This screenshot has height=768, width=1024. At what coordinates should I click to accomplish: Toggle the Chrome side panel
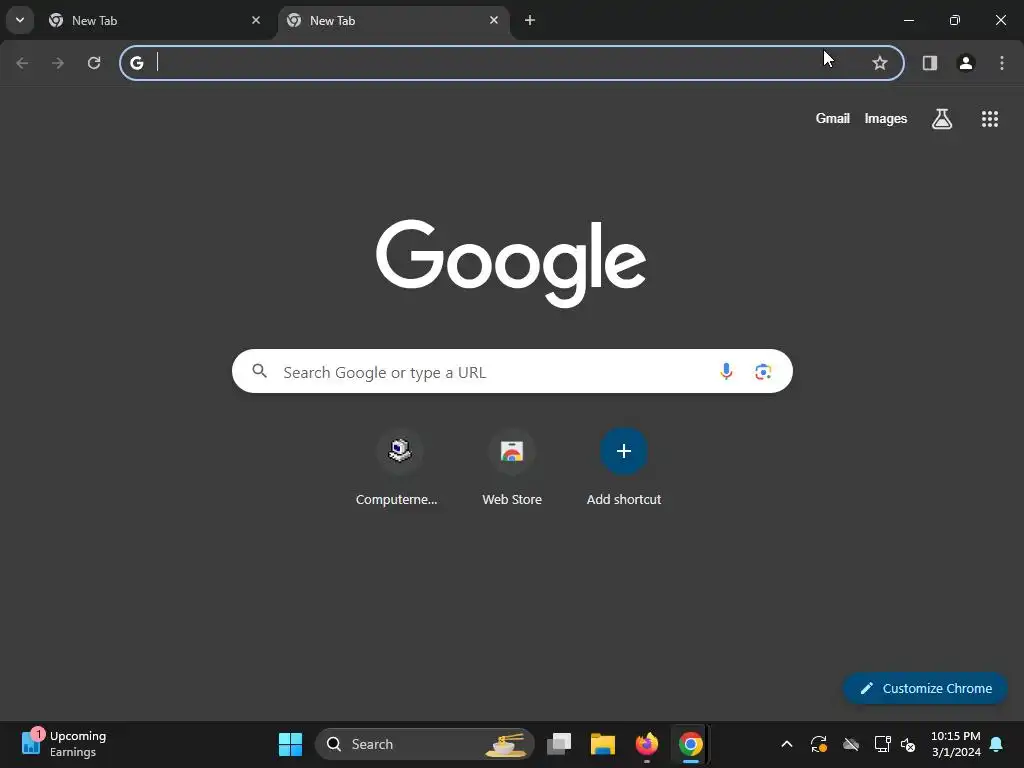[x=930, y=63]
